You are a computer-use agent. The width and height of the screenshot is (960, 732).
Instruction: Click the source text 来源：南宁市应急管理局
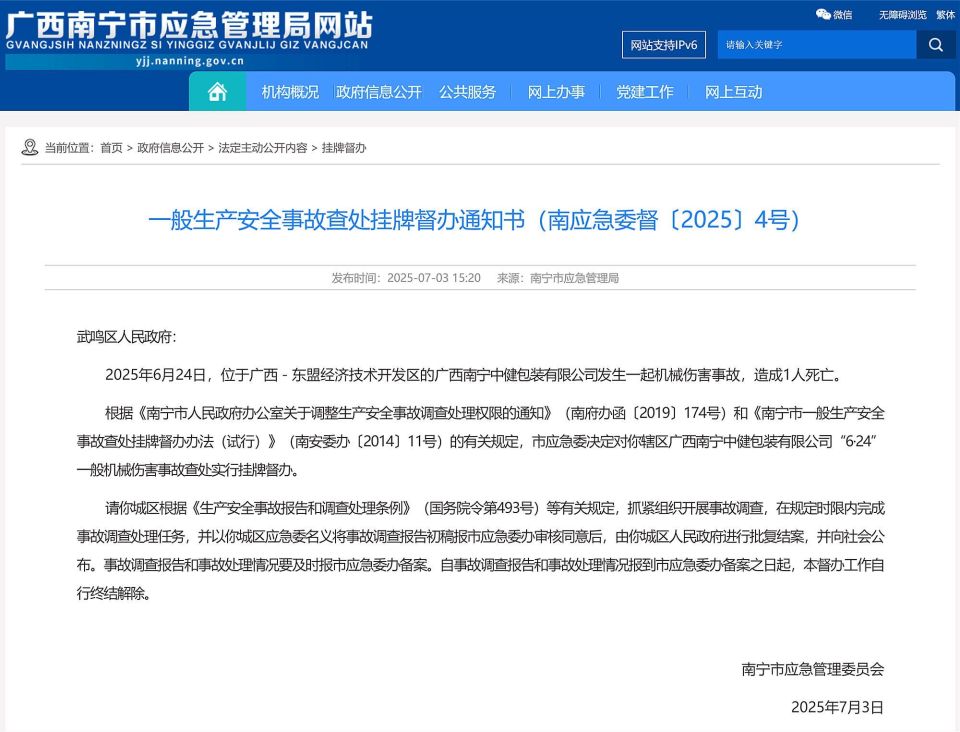point(557,278)
